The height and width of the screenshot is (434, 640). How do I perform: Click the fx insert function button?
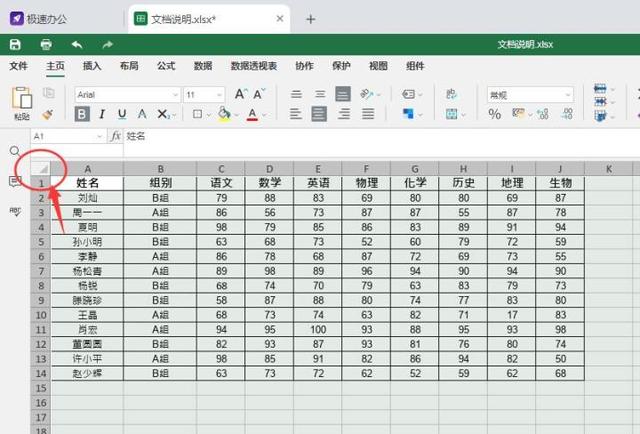[116, 136]
